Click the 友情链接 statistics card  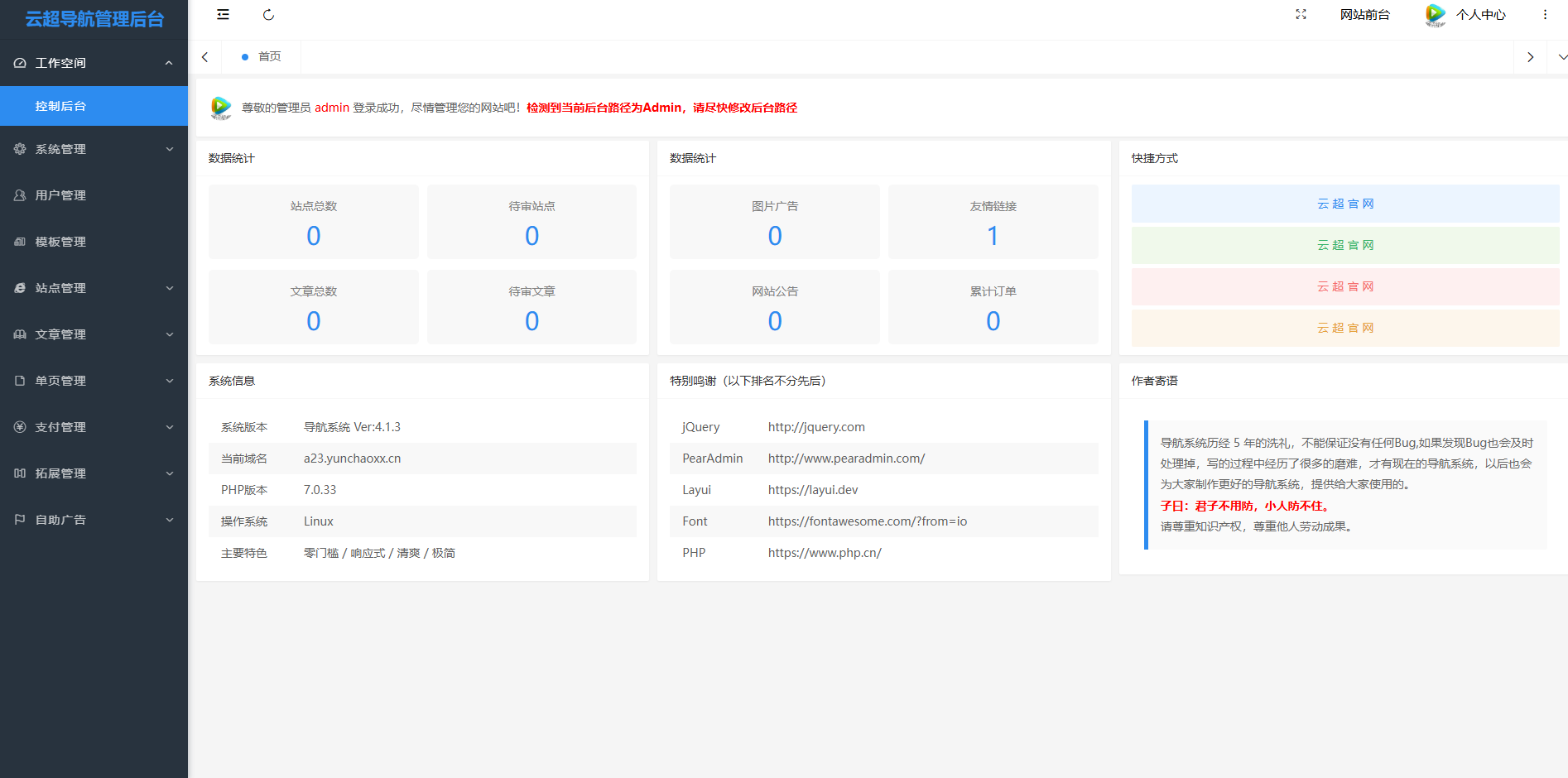tap(993, 222)
